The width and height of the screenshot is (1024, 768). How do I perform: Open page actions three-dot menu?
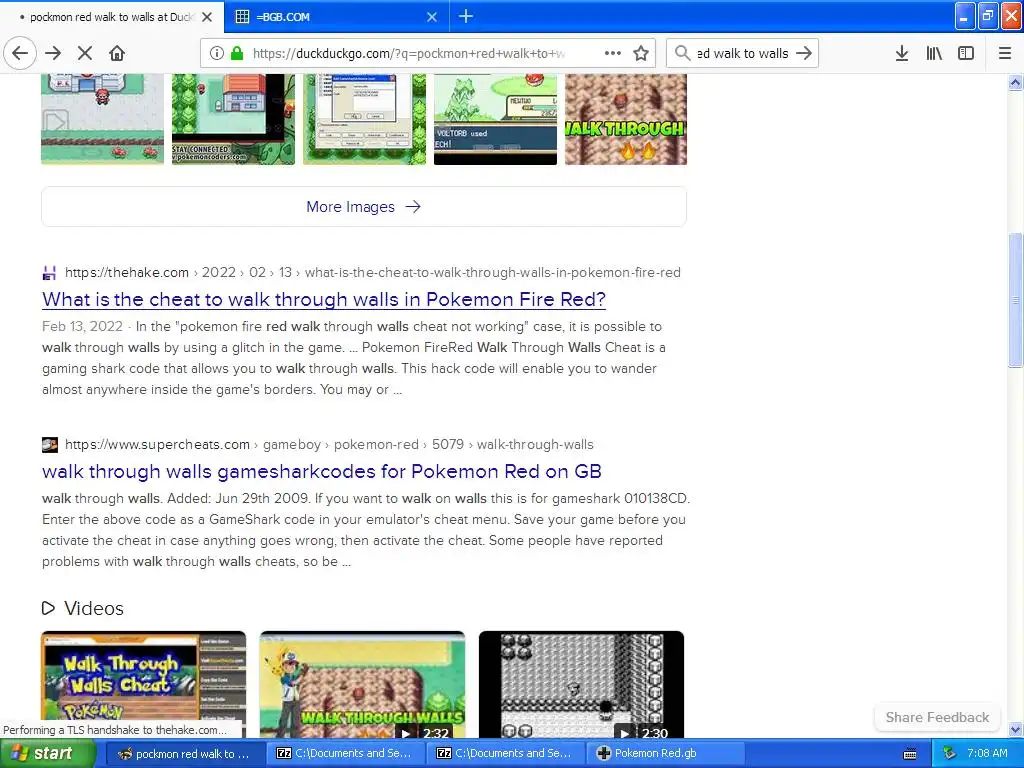click(x=613, y=53)
